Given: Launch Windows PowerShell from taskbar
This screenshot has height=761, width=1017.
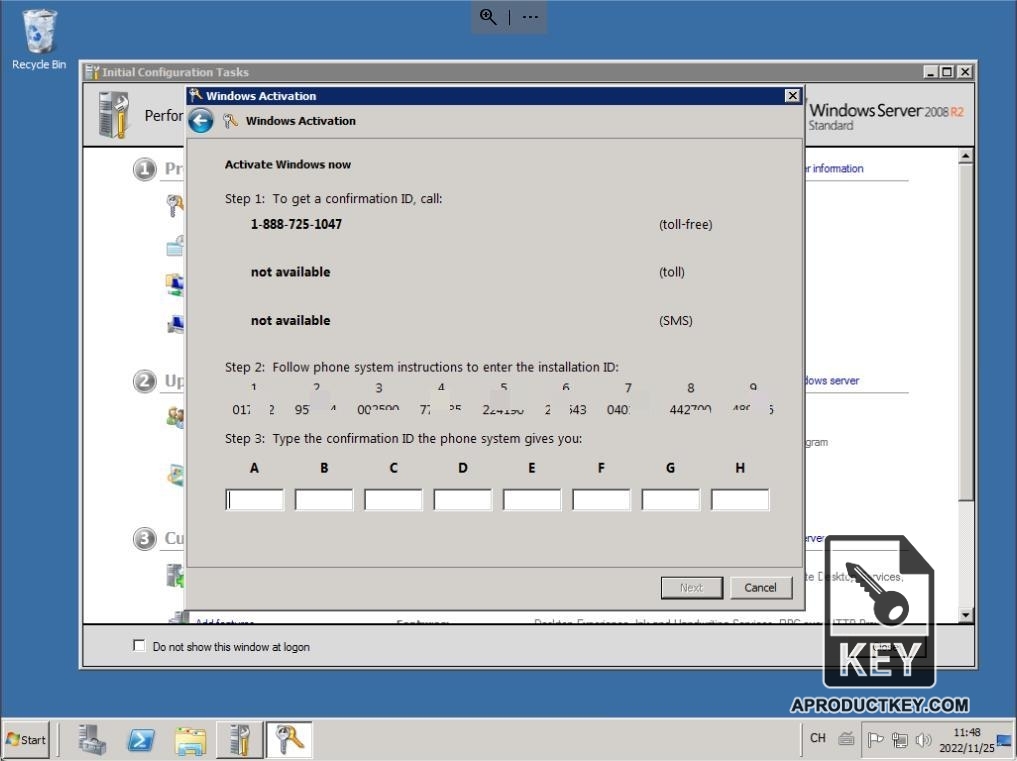Looking at the screenshot, I should click(x=141, y=740).
